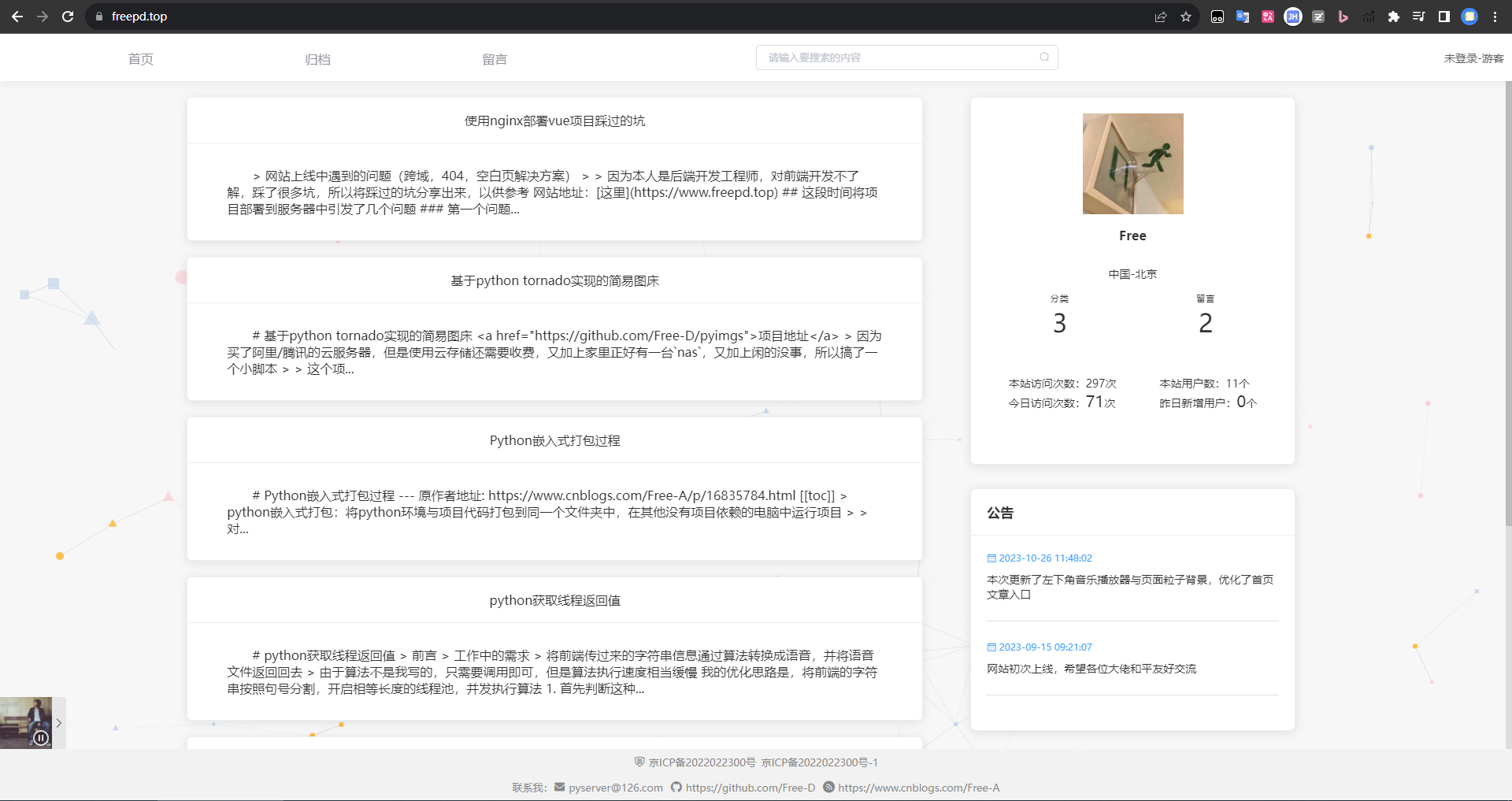Image resolution: width=1512 pixels, height=801 pixels.
Task: Click 本站访问次数 297次 stat
Action: tap(1062, 384)
